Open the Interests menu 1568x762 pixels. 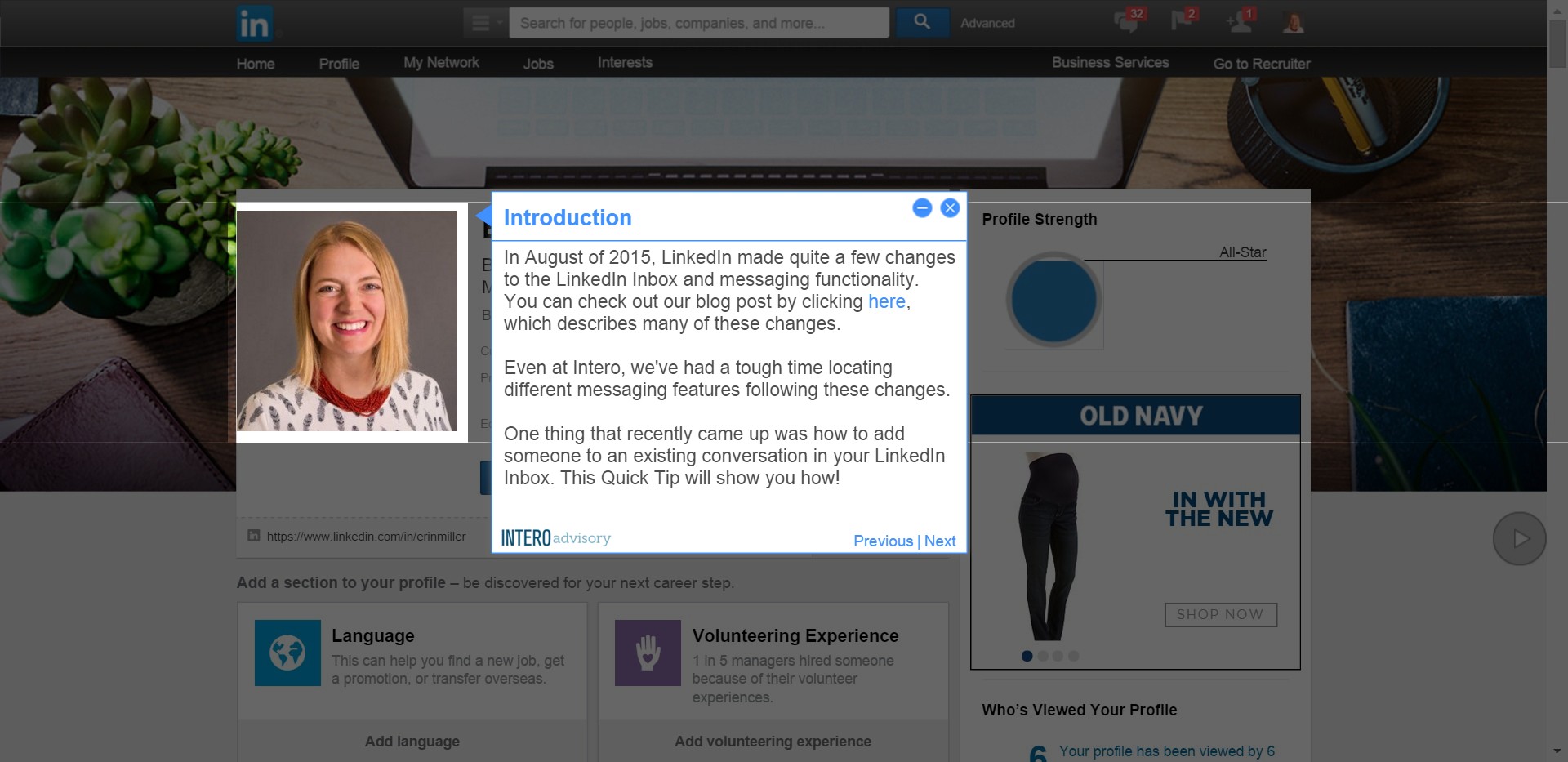[625, 63]
